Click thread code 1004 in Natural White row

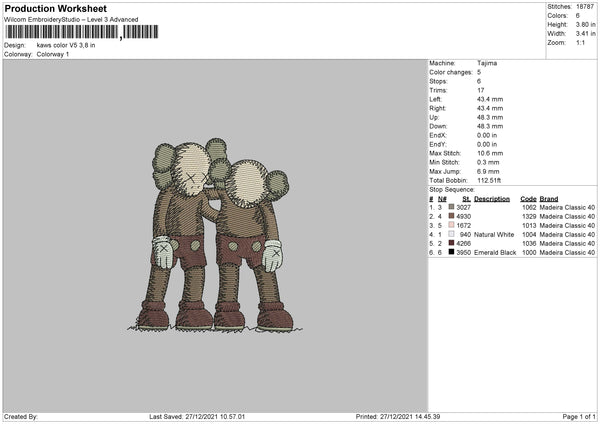(x=529, y=235)
